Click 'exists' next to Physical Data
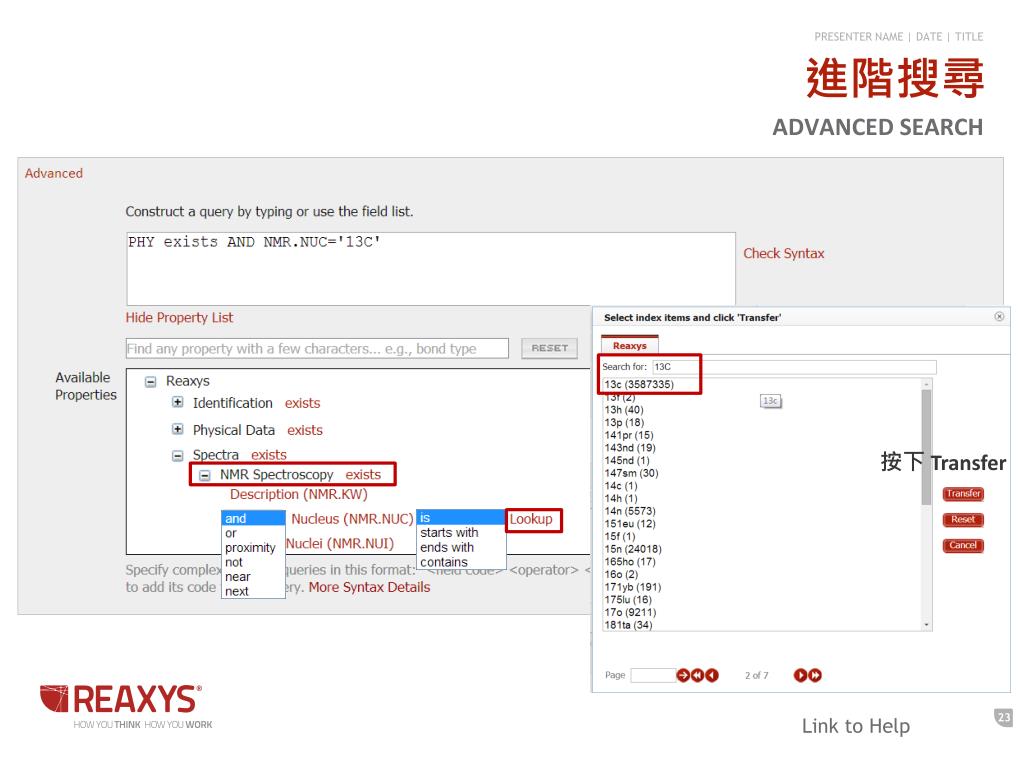The height and width of the screenshot is (768, 1024). (305, 430)
